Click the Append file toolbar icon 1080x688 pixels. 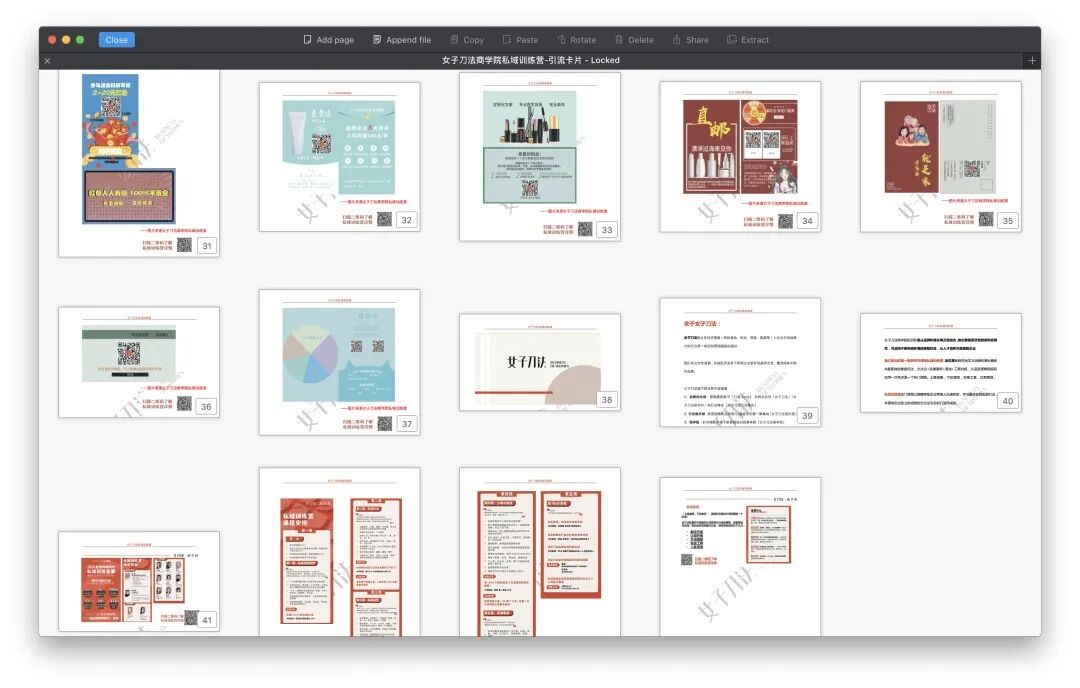coord(377,40)
